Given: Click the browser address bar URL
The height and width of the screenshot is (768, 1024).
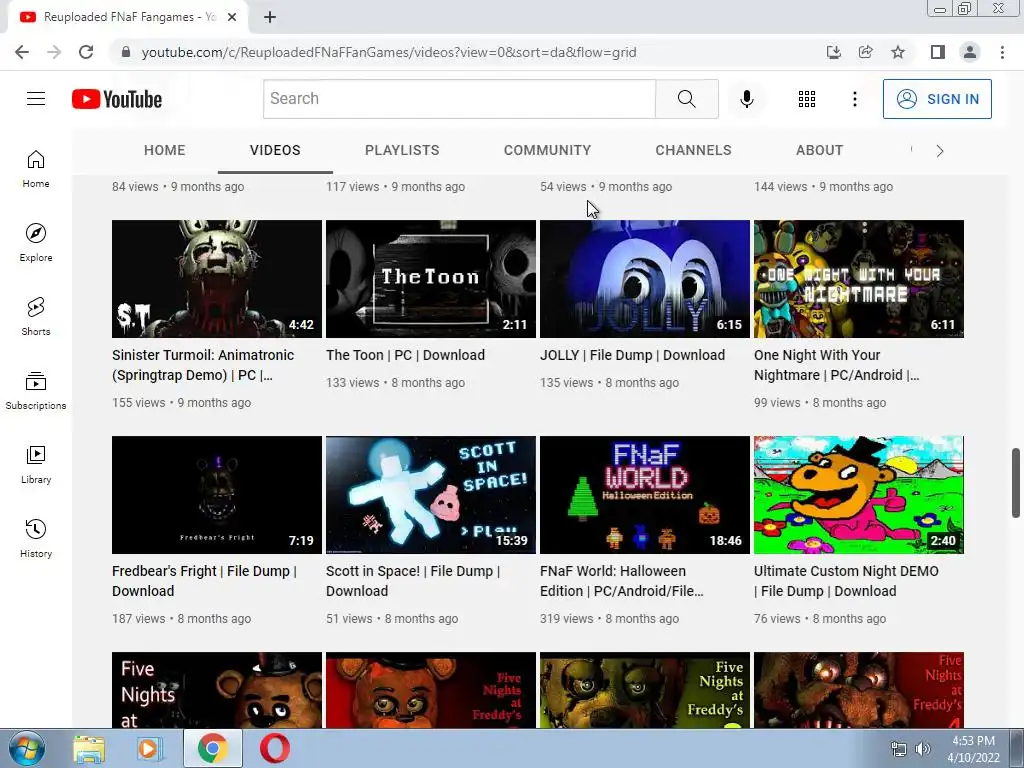Looking at the screenshot, I should [x=389, y=52].
